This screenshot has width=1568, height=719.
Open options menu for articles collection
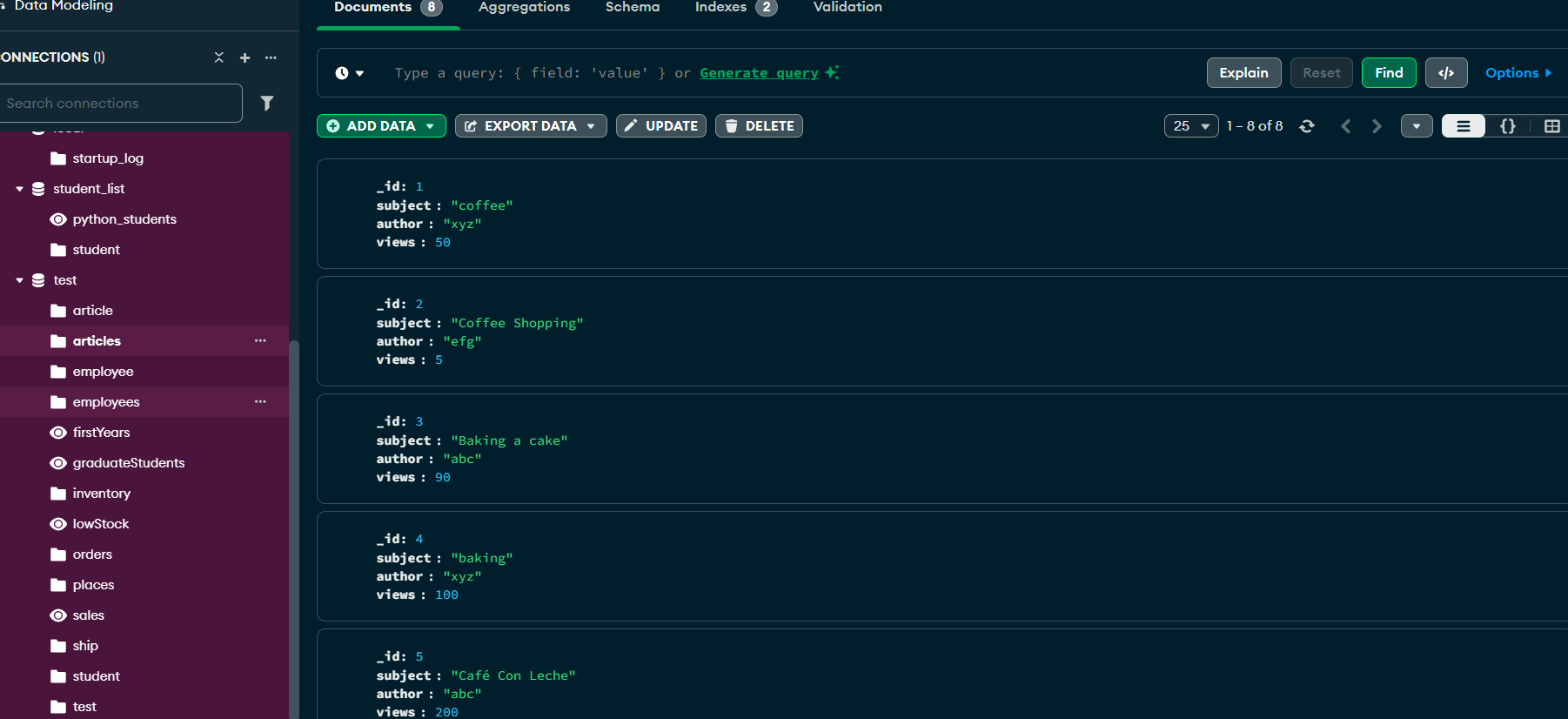pyautogui.click(x=260, y=341)
